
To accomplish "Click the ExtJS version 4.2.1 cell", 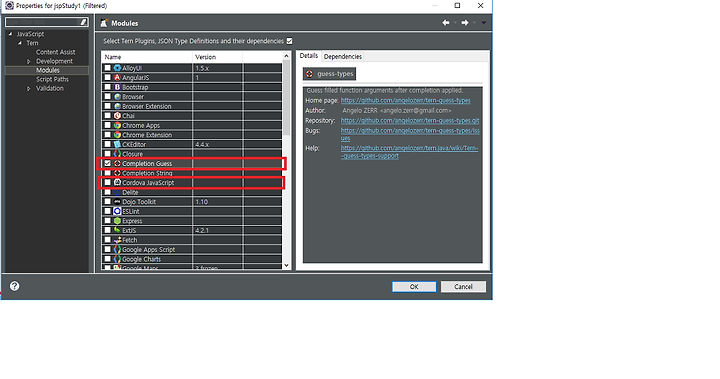I will pos(217,230).
